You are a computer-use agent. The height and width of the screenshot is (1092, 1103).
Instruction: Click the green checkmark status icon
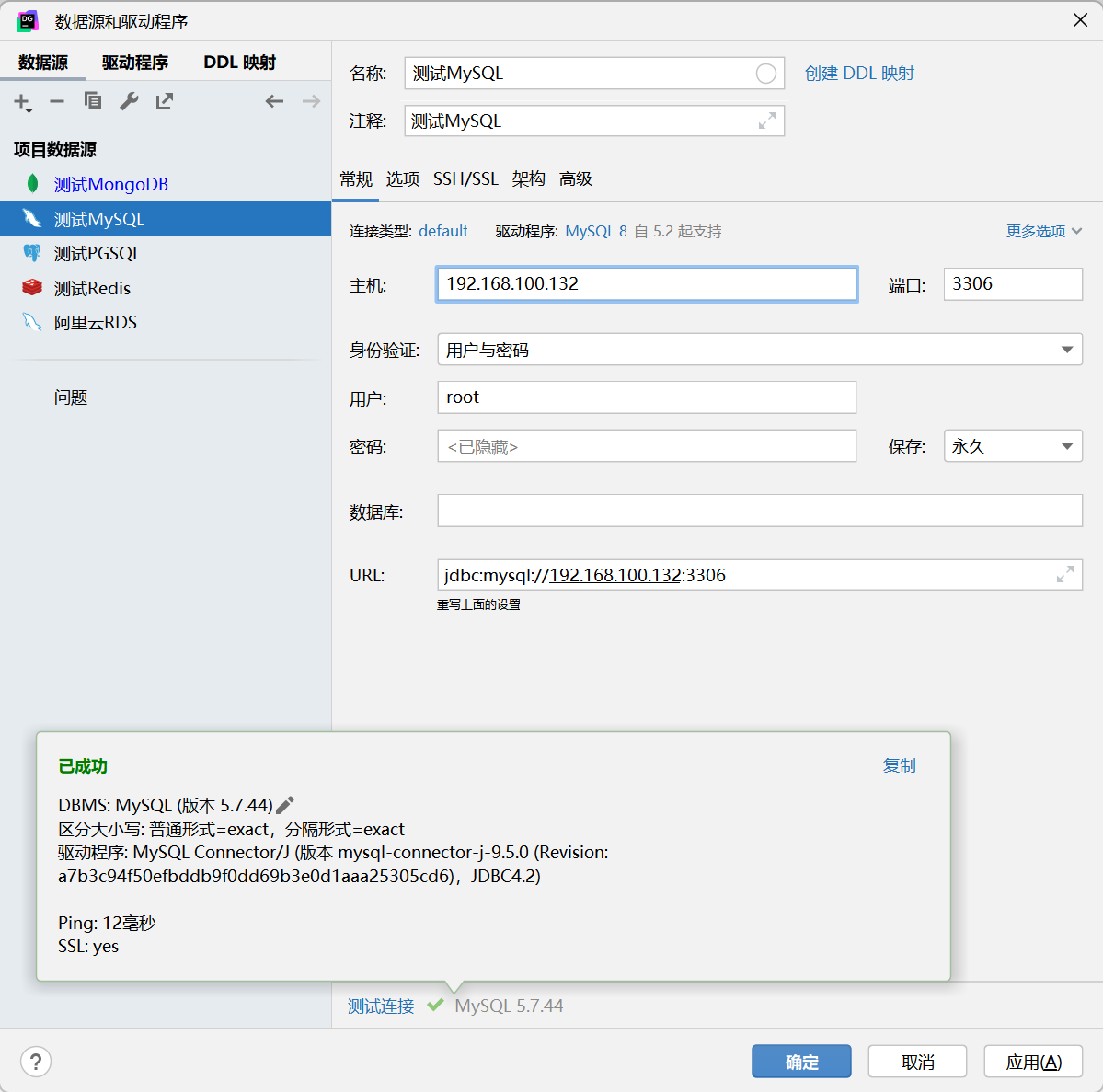435,1005
